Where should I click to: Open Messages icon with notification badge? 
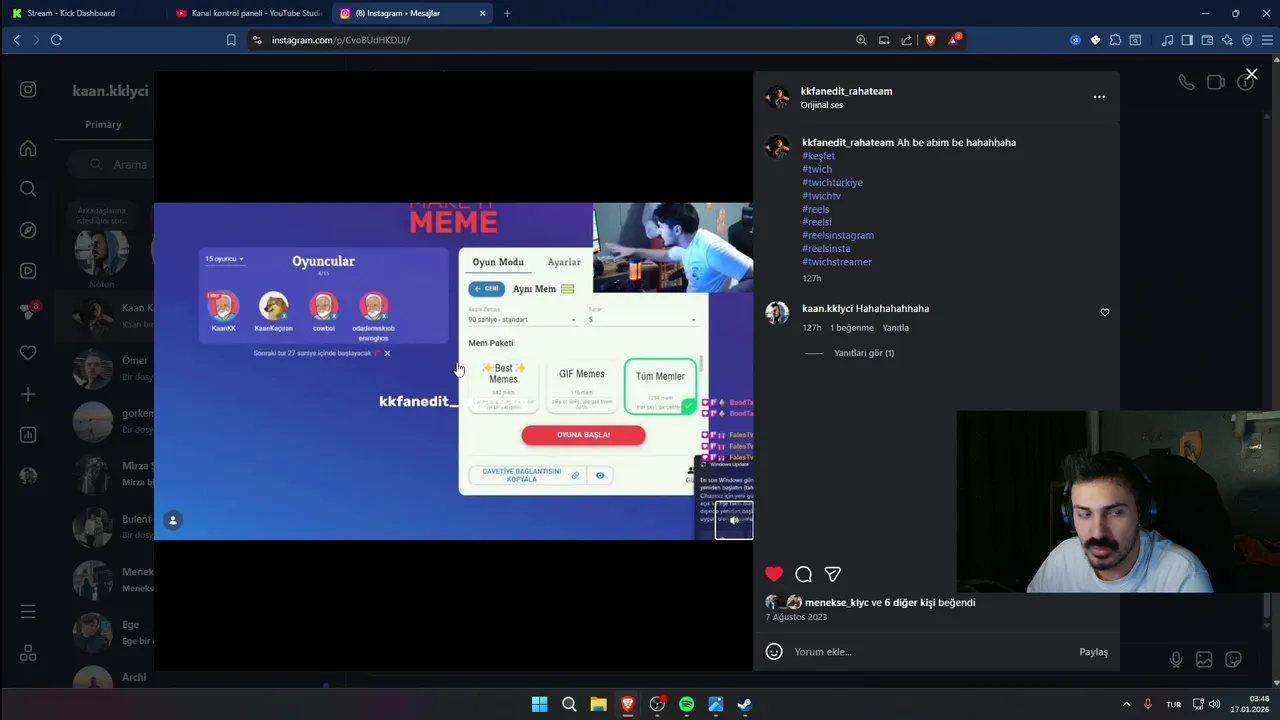pyautogui.click(x=28, y=311)
